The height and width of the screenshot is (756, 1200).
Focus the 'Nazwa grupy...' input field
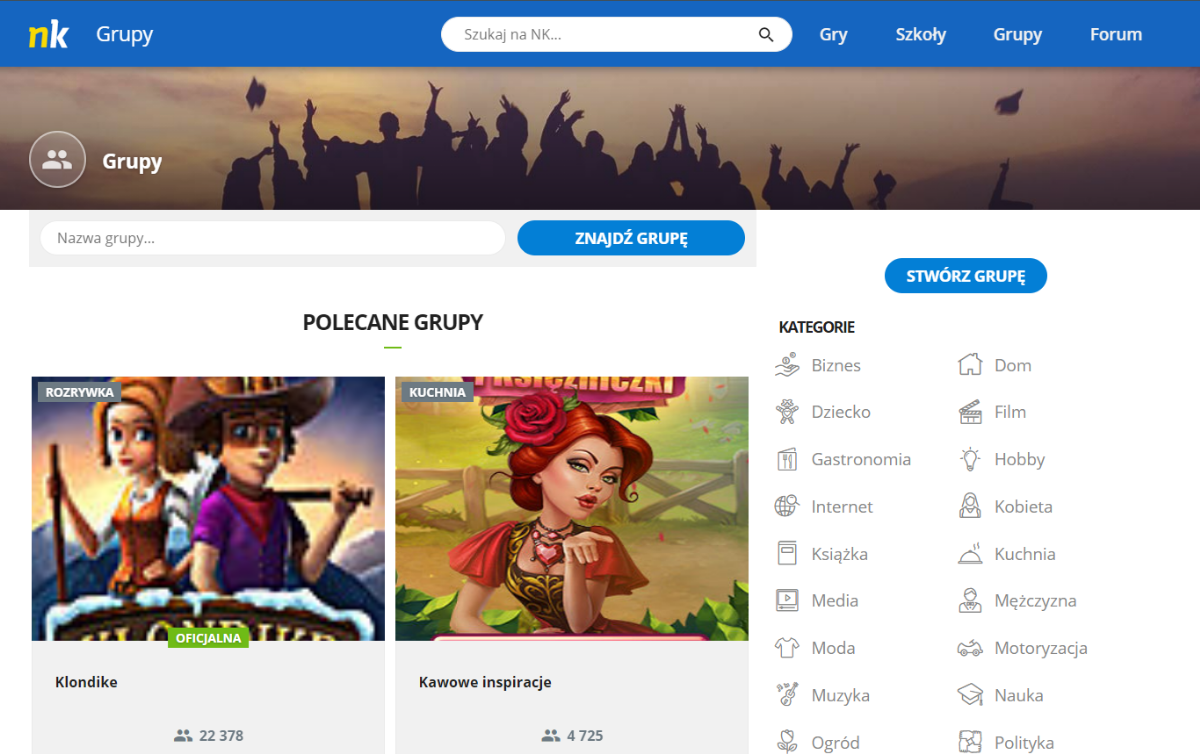(x=272, y=239)
